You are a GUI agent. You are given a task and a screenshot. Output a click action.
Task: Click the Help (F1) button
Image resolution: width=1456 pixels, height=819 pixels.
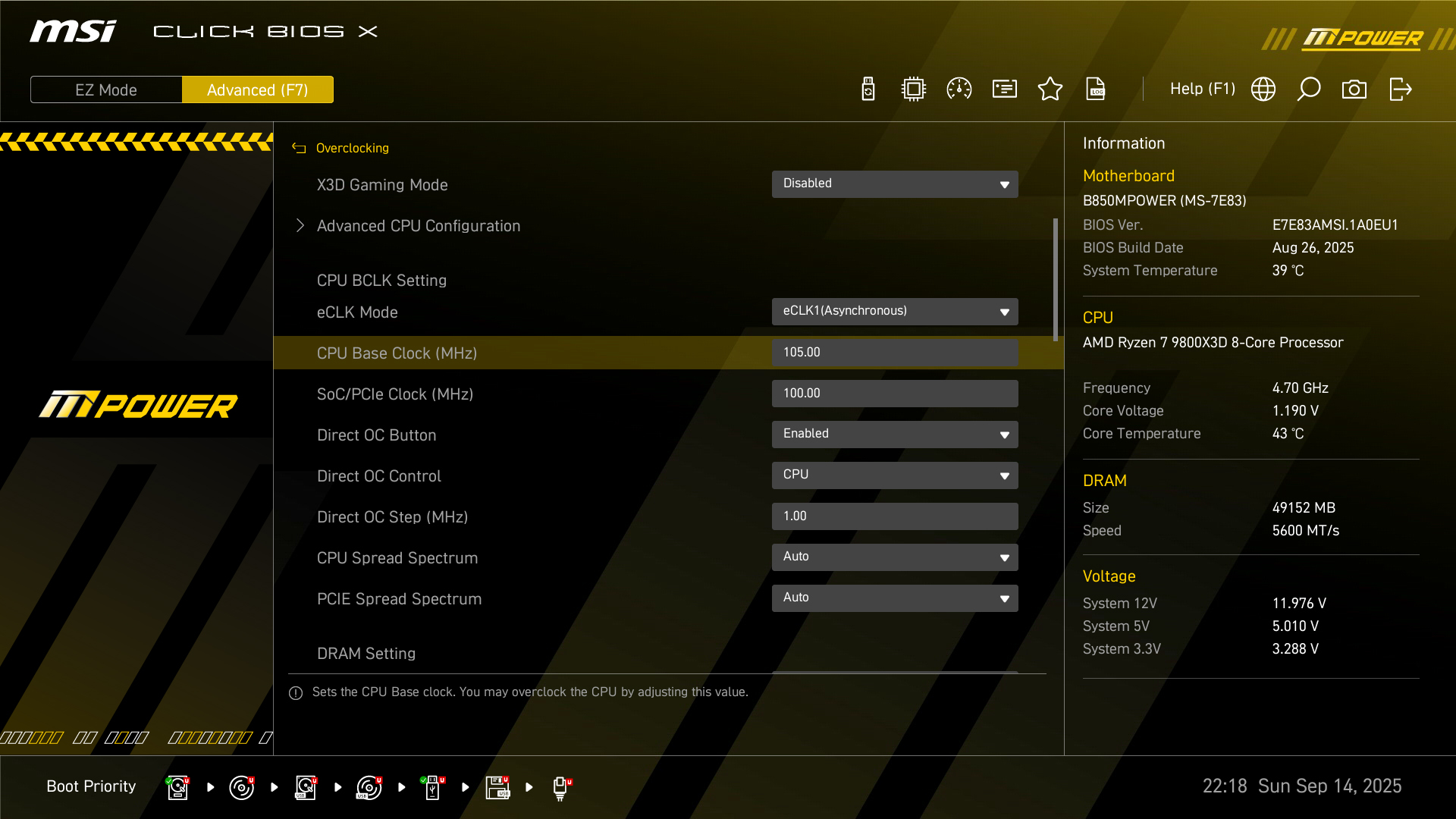[x=1202, y=89]
